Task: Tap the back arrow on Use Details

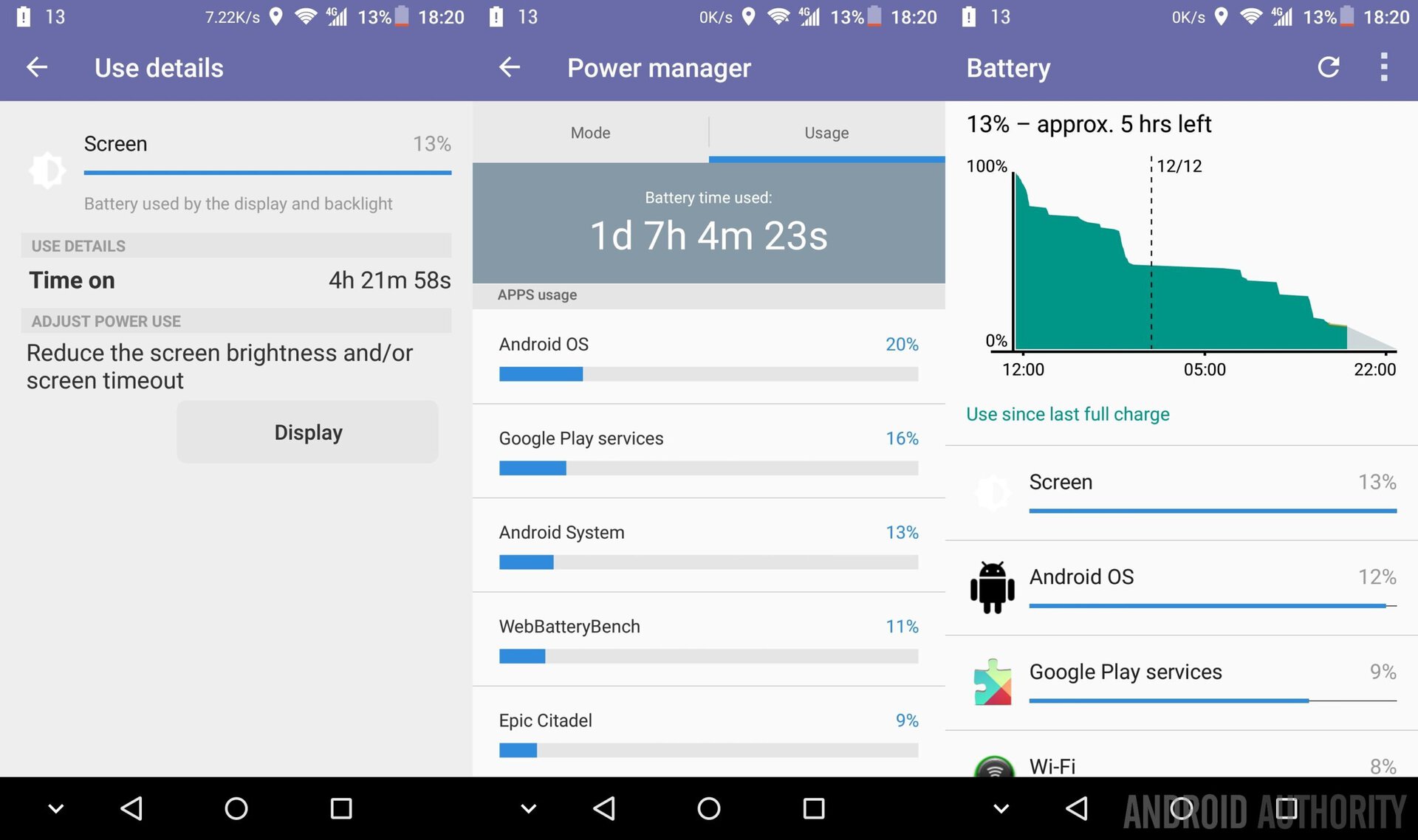Action: pos(35,67)
